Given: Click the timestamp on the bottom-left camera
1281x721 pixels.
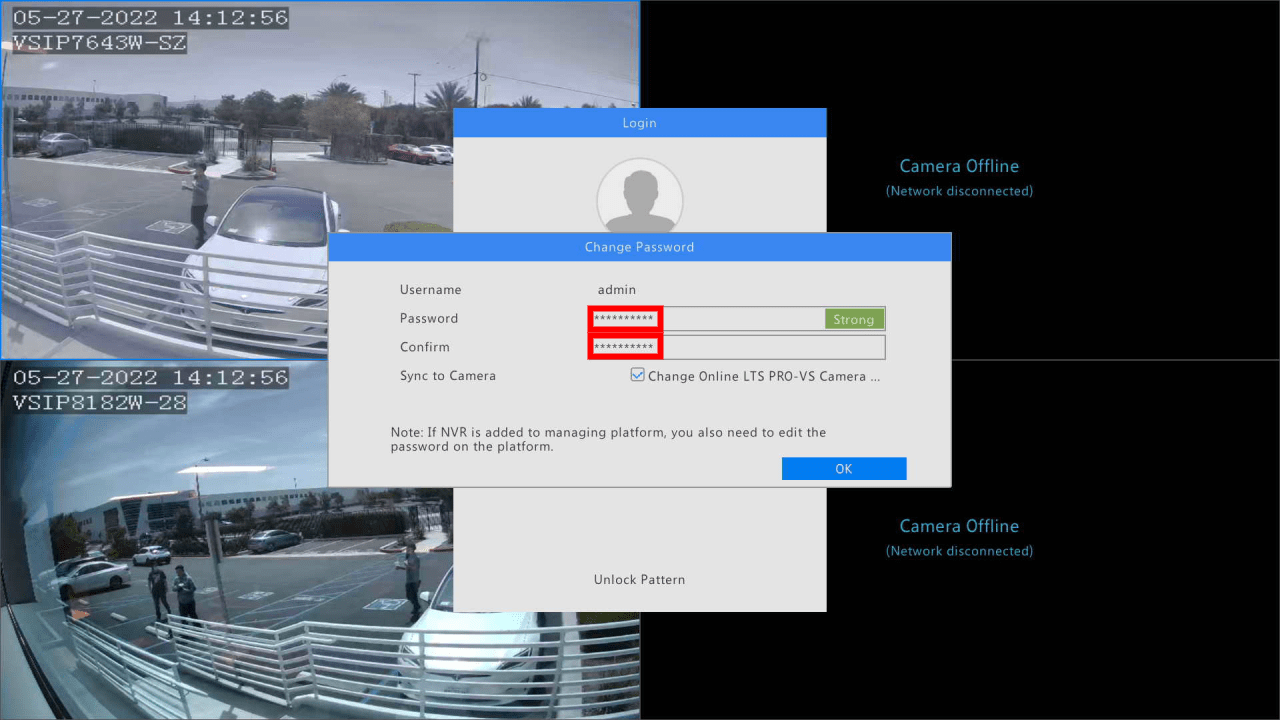Looking at the screenshot, I should pos(150,378).
